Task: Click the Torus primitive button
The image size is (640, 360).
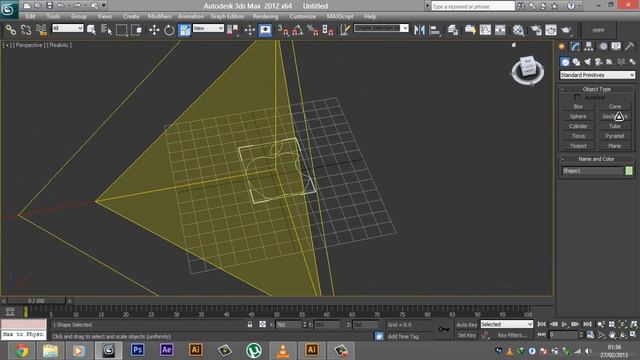Action: 578,136
